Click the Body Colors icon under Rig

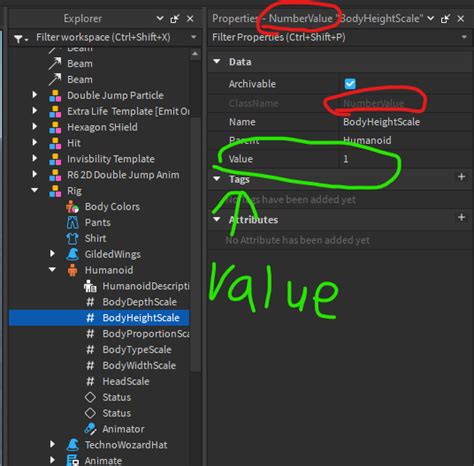coord(72,207)
